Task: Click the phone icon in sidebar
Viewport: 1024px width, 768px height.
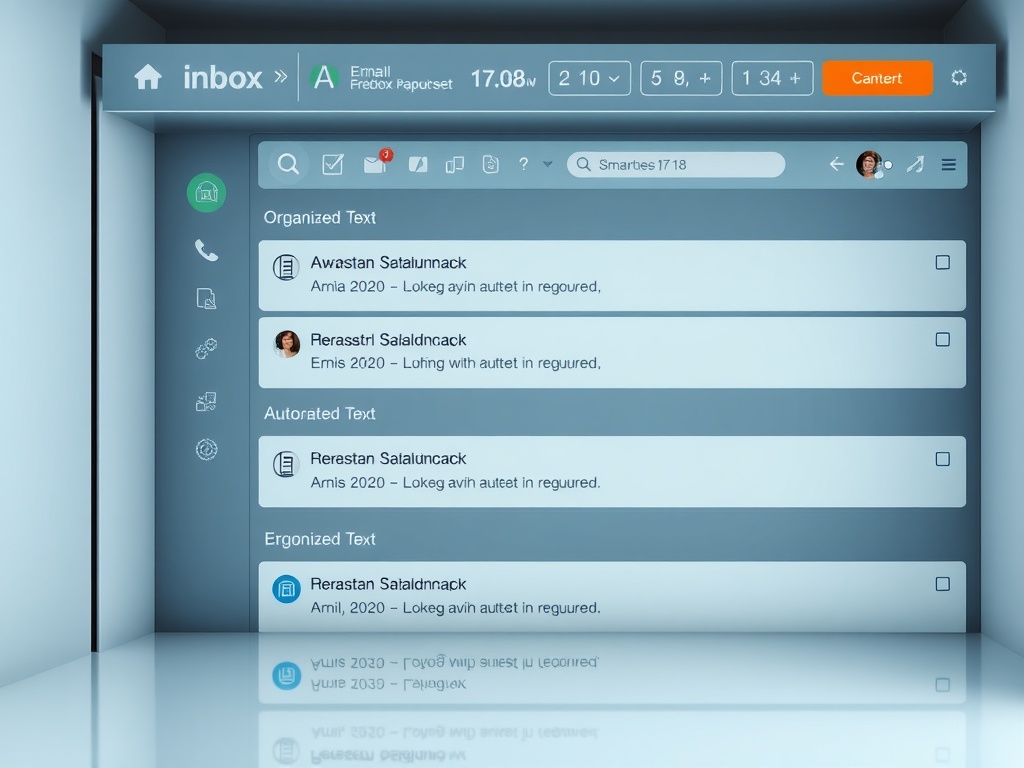Action: click(206, 250)
